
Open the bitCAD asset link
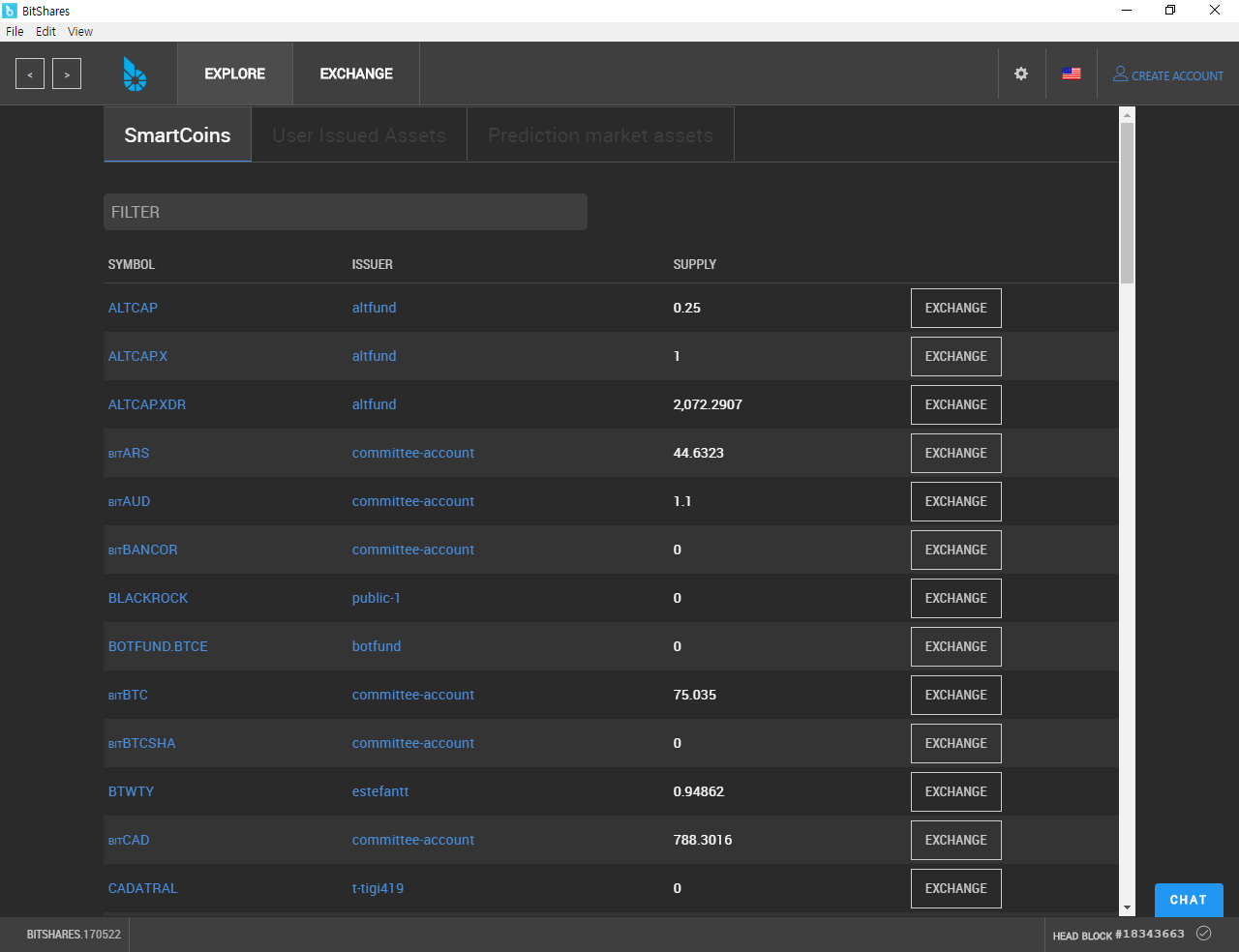coord(129,840)
